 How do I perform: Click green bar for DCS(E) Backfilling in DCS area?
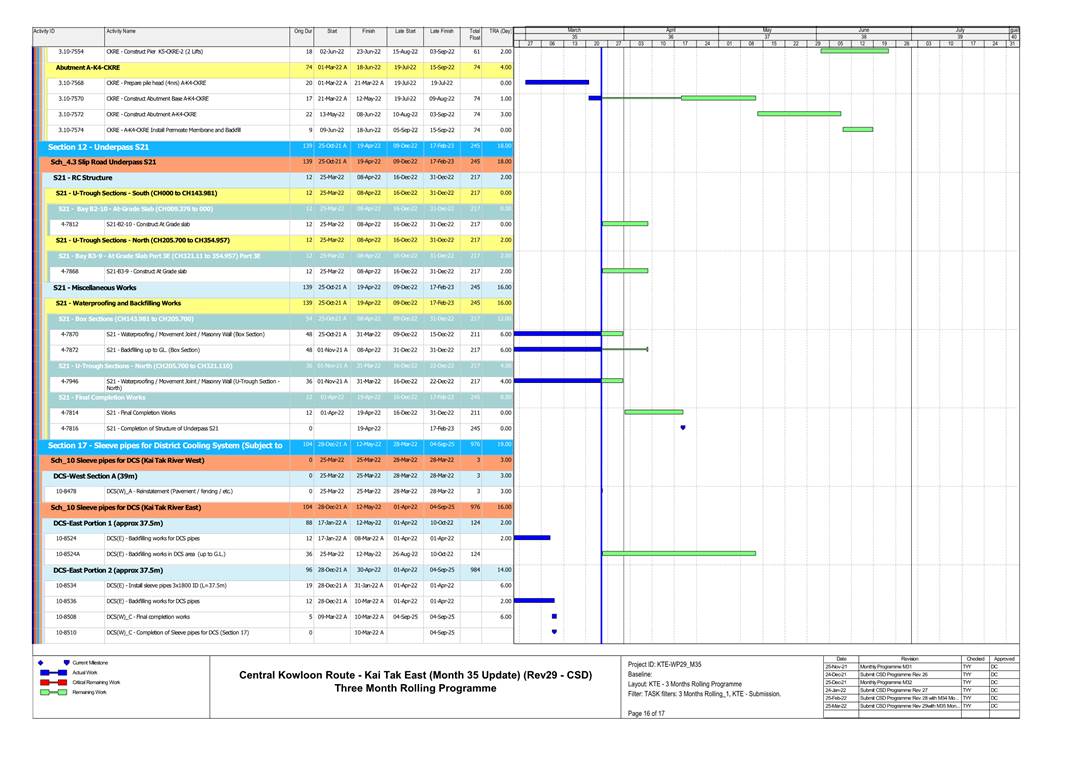point(678,553)
